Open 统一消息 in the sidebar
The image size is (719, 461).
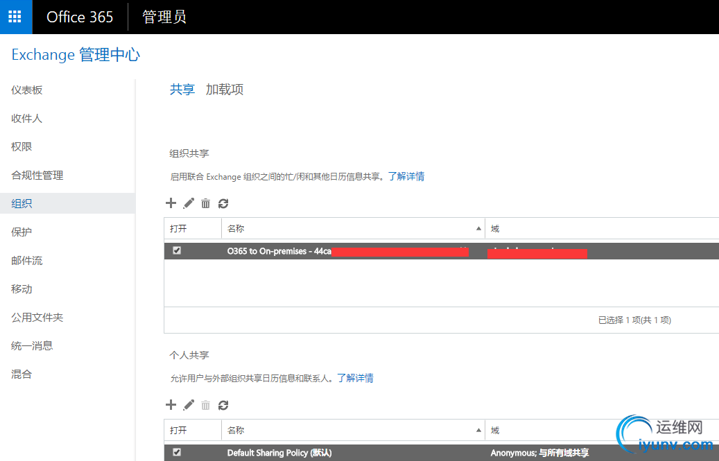(32, 346)
